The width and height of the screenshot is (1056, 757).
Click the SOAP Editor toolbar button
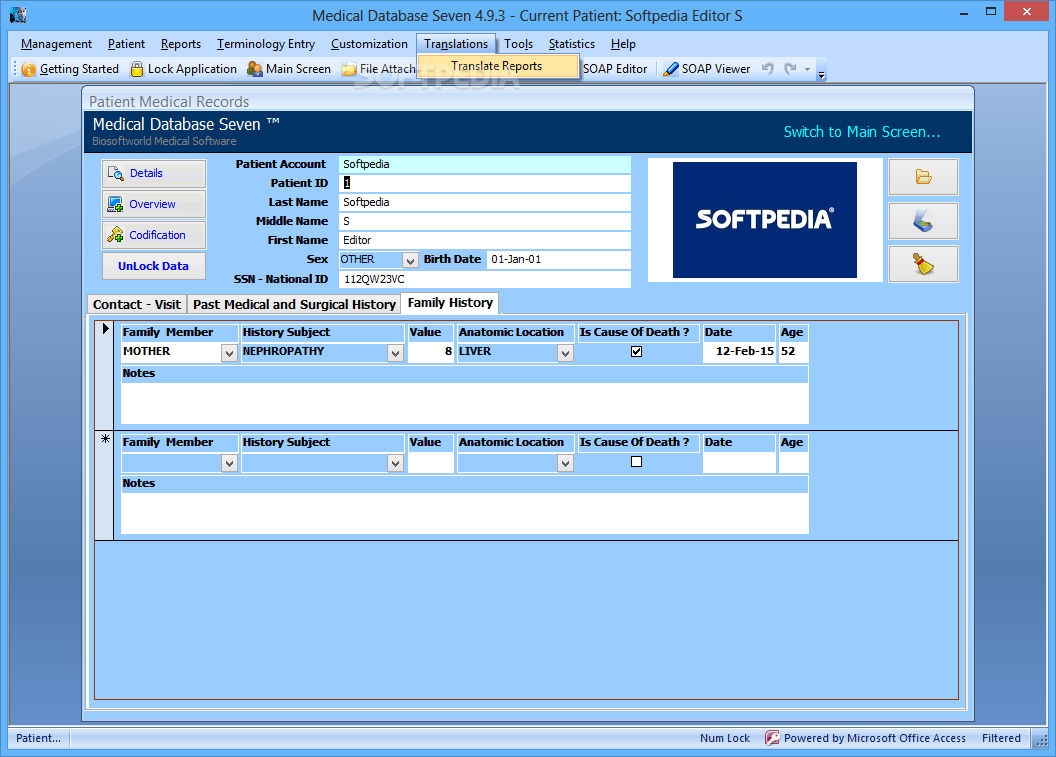click(614, 69)
